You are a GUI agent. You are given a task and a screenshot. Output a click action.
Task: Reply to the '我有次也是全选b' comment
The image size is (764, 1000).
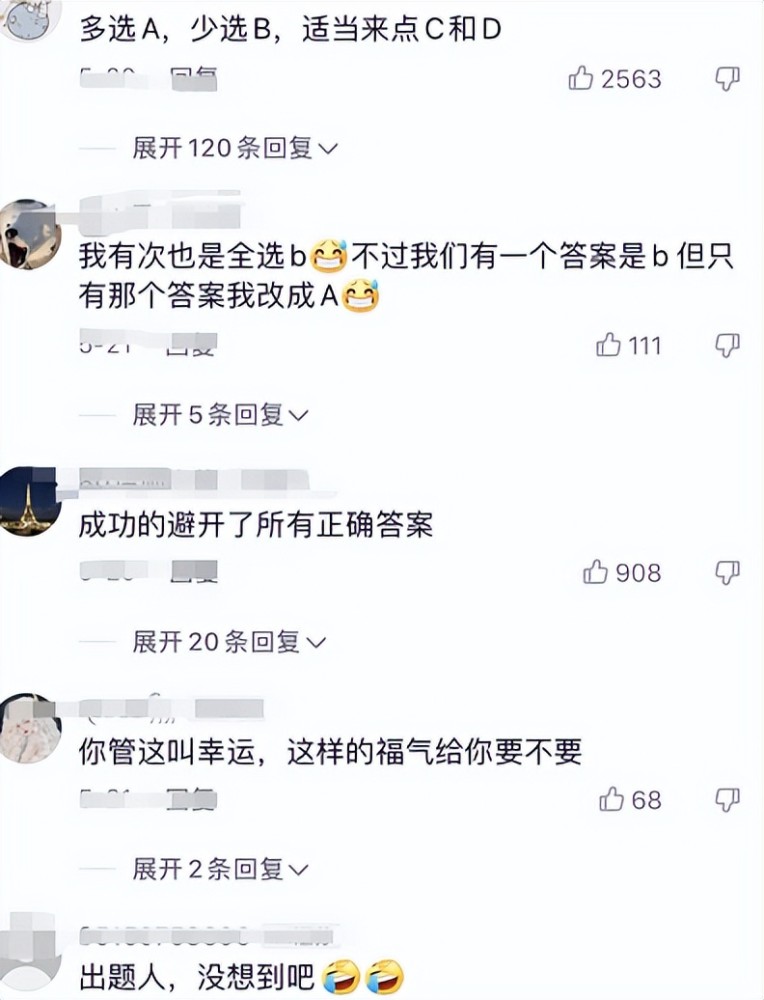coord(191,346)
